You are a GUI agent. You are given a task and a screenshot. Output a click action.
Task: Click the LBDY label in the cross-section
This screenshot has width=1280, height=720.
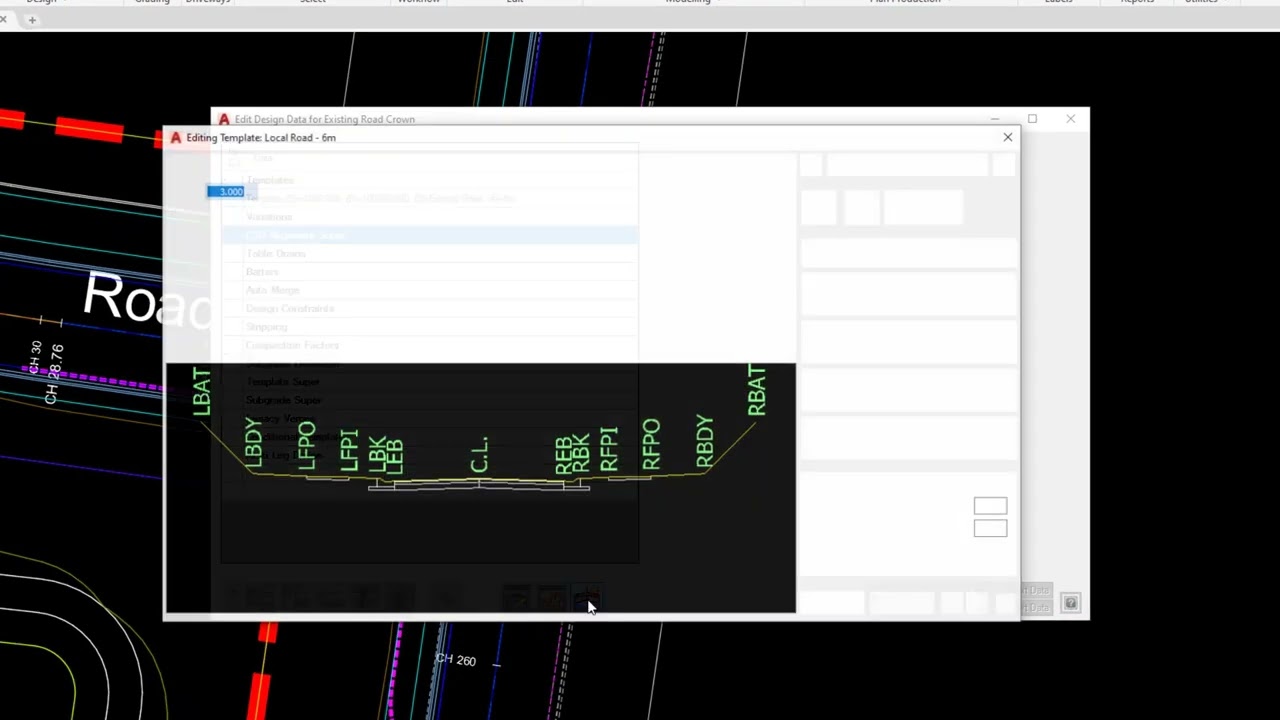pos(253,441)
